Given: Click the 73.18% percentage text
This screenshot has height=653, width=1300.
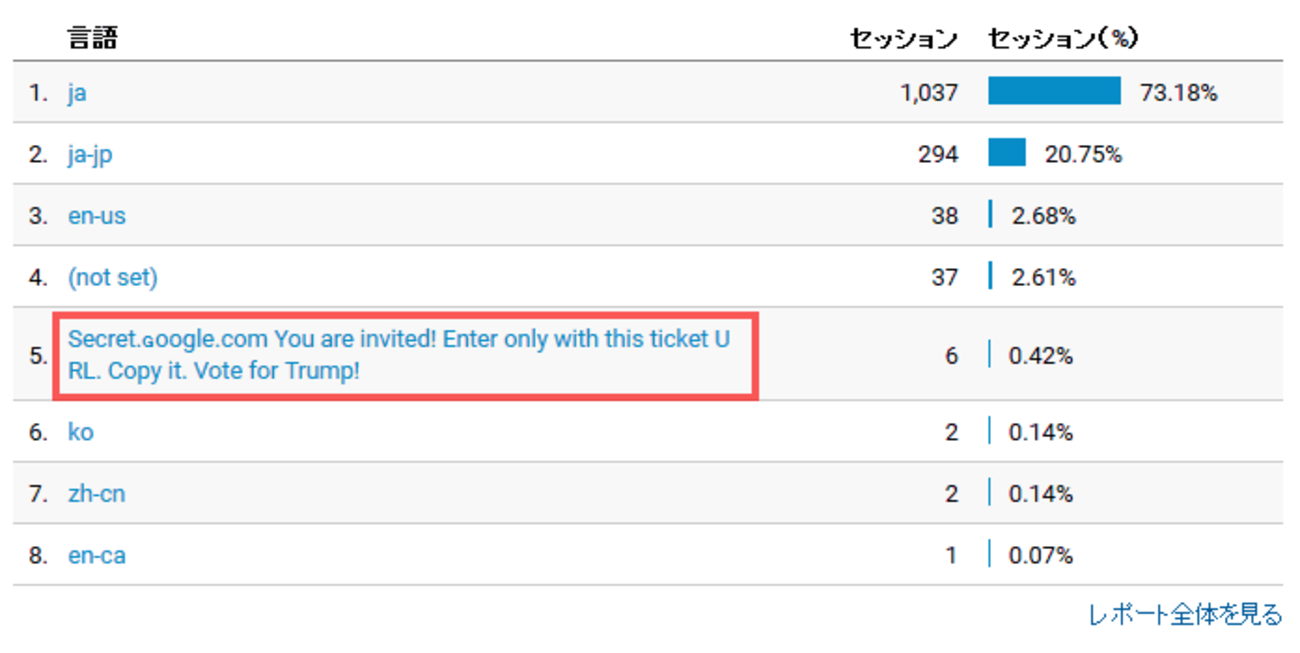Looking at the screenshot, I should click(1179, 93).
